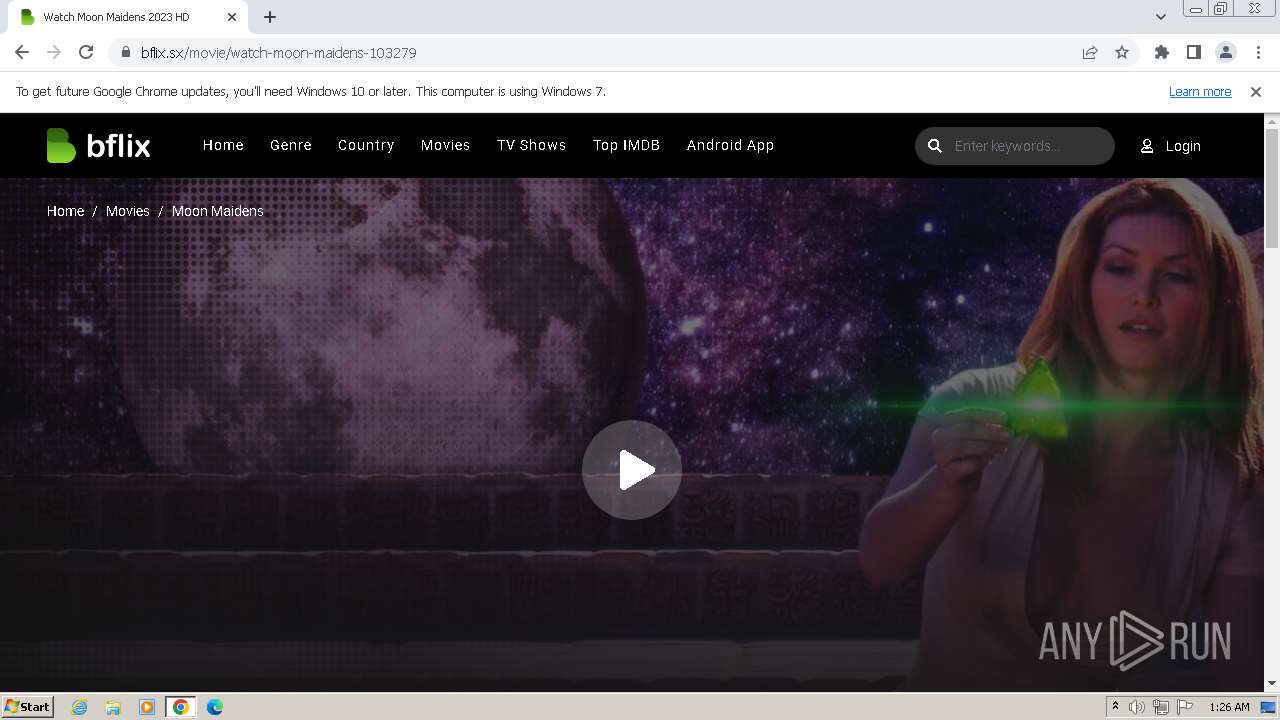1280x720 pixels.
Task: Share this page icon
Action: coord(1090,53)
